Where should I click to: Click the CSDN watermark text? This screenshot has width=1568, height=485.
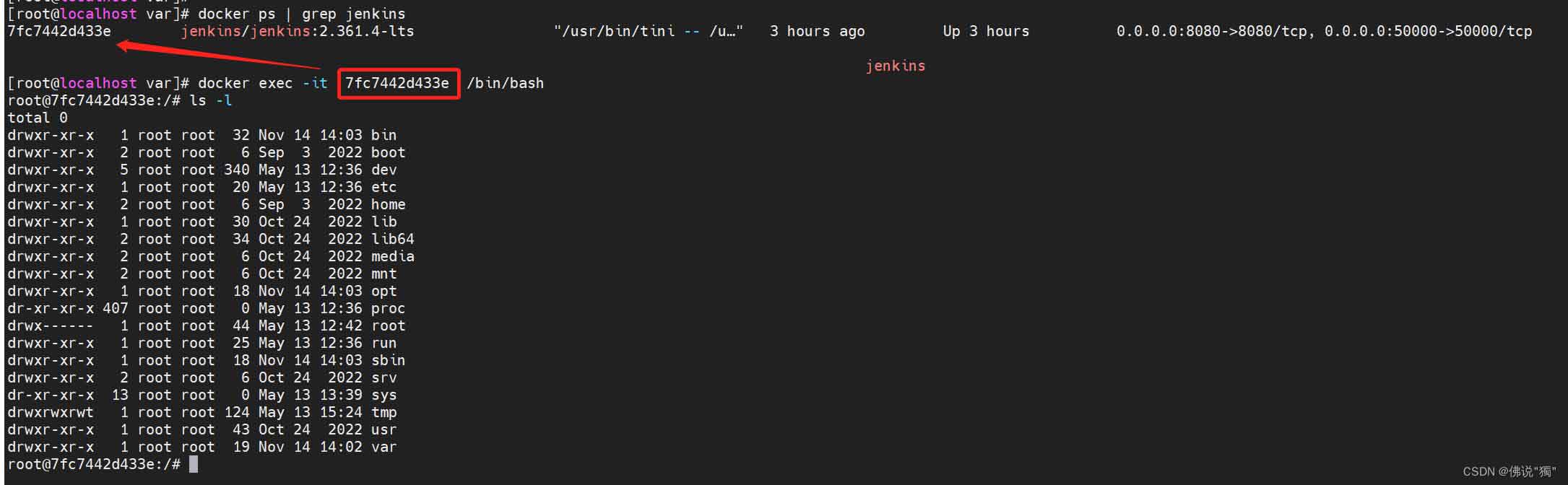(1509, 471)
